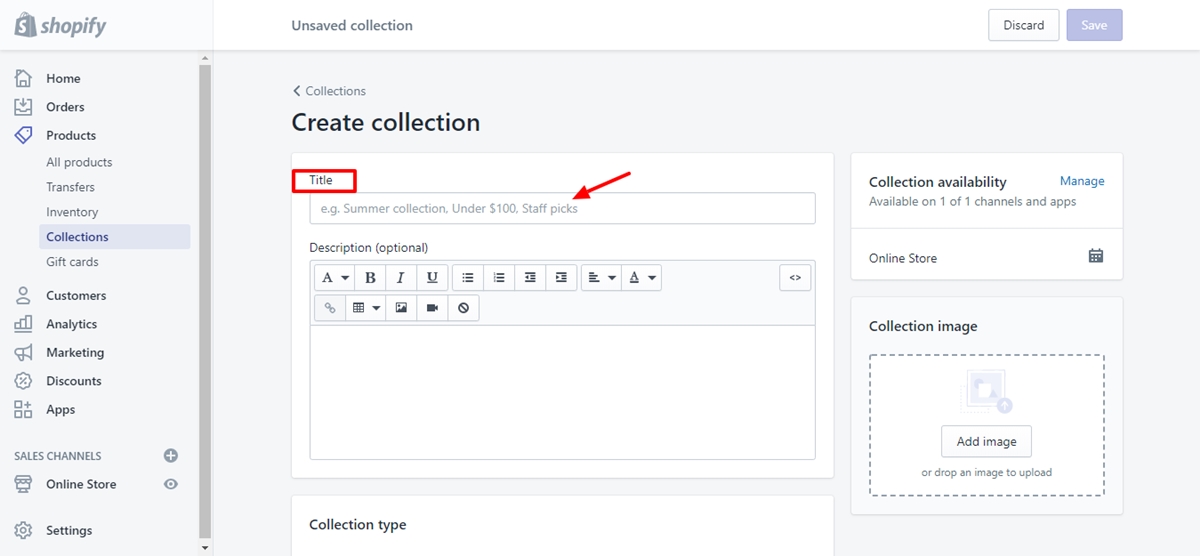Open Online Store sales channel
1200x556 pixels.
[x=81, y=484]
